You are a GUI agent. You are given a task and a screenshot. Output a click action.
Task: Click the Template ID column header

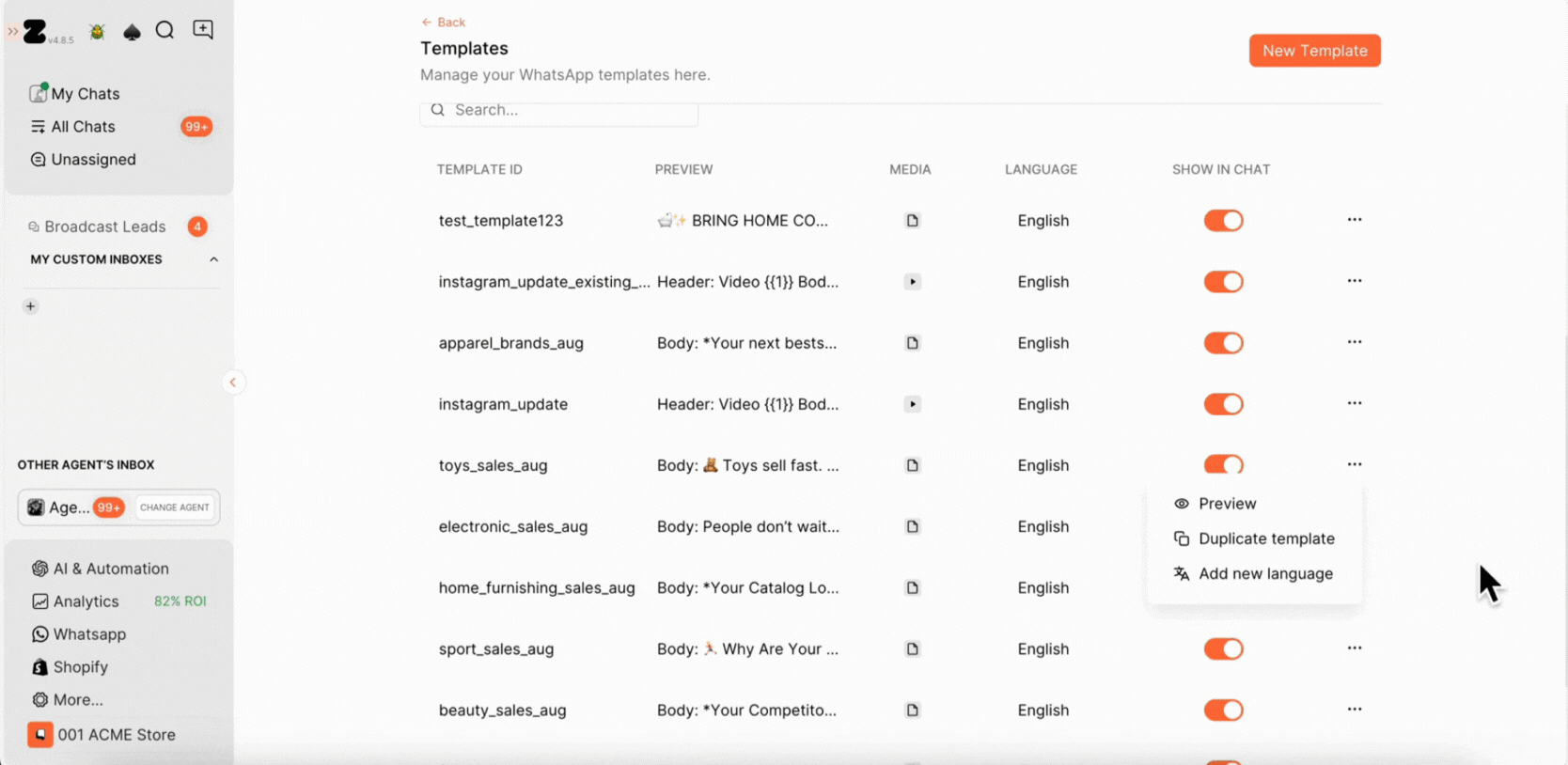(479, 169)
